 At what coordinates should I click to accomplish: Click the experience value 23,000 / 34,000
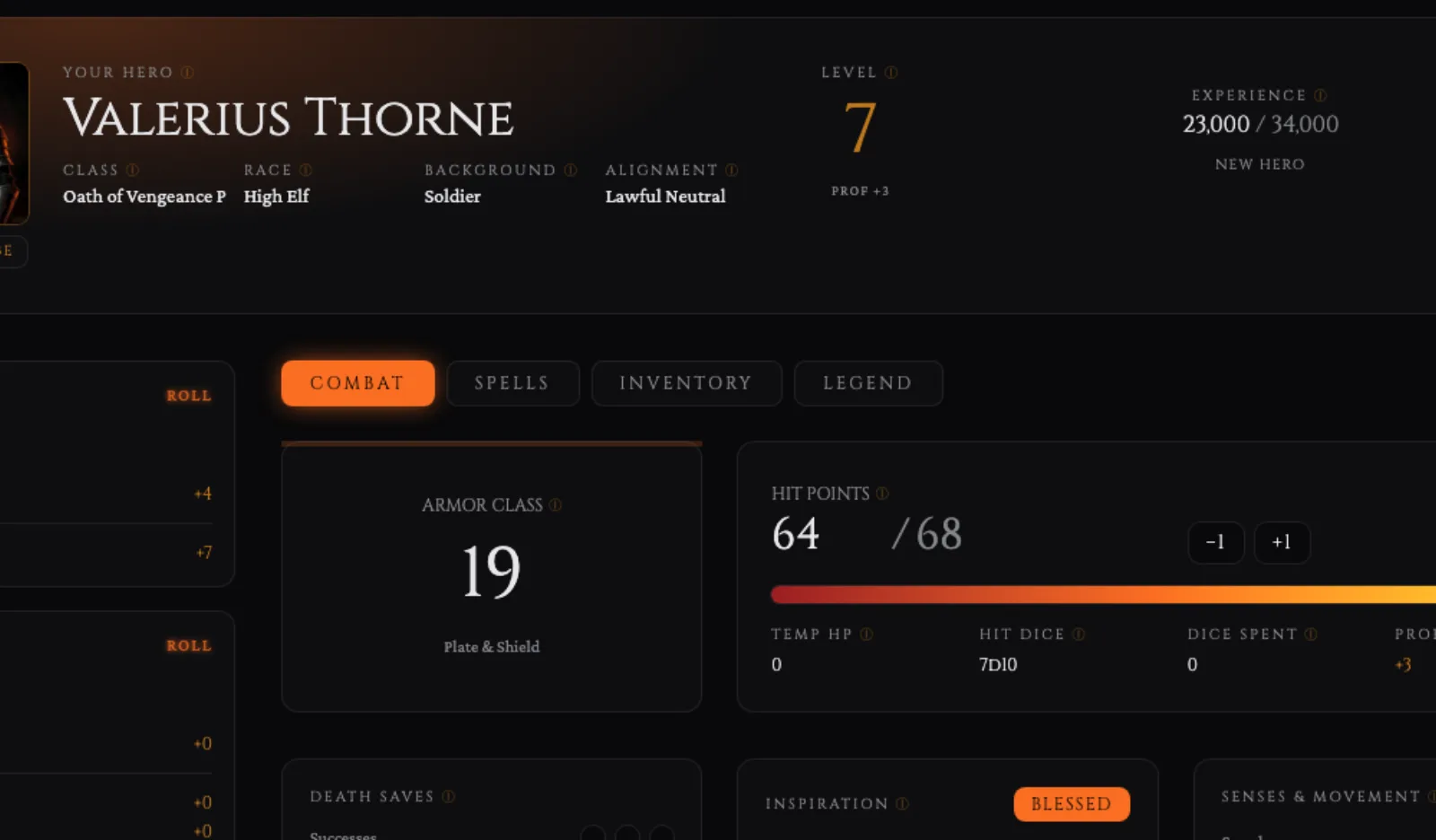[1260, 124]
